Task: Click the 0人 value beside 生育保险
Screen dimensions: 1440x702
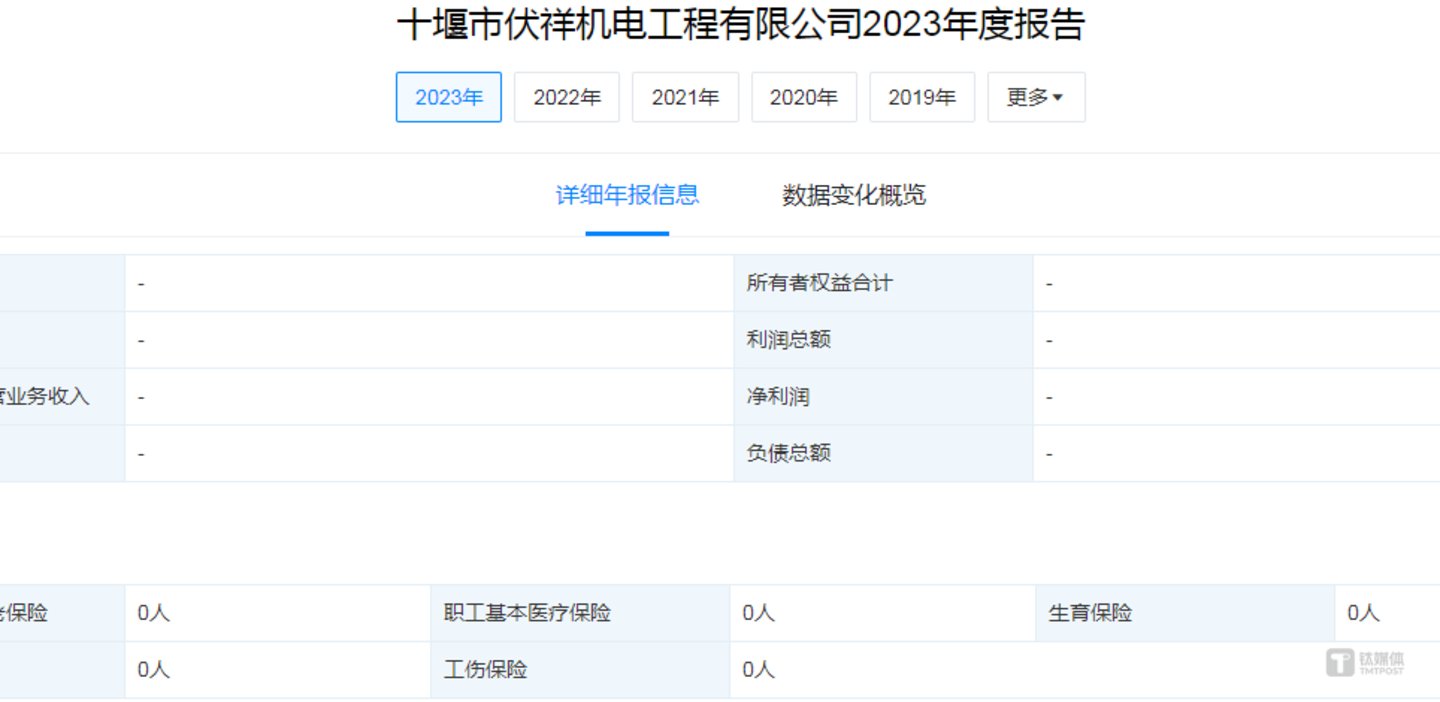Action: tap(1363, 613)
